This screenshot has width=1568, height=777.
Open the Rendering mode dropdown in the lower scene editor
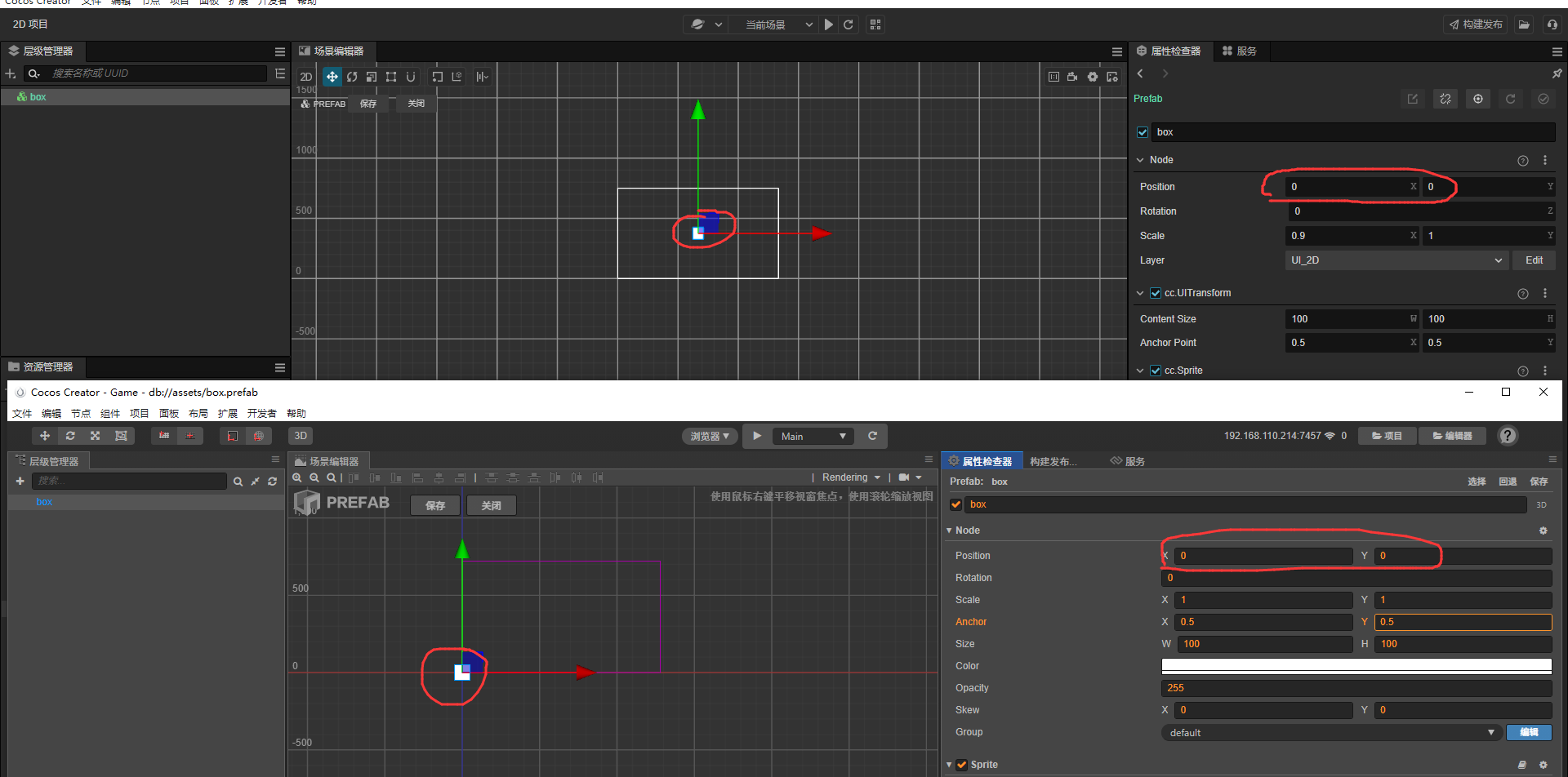point(851,477)
